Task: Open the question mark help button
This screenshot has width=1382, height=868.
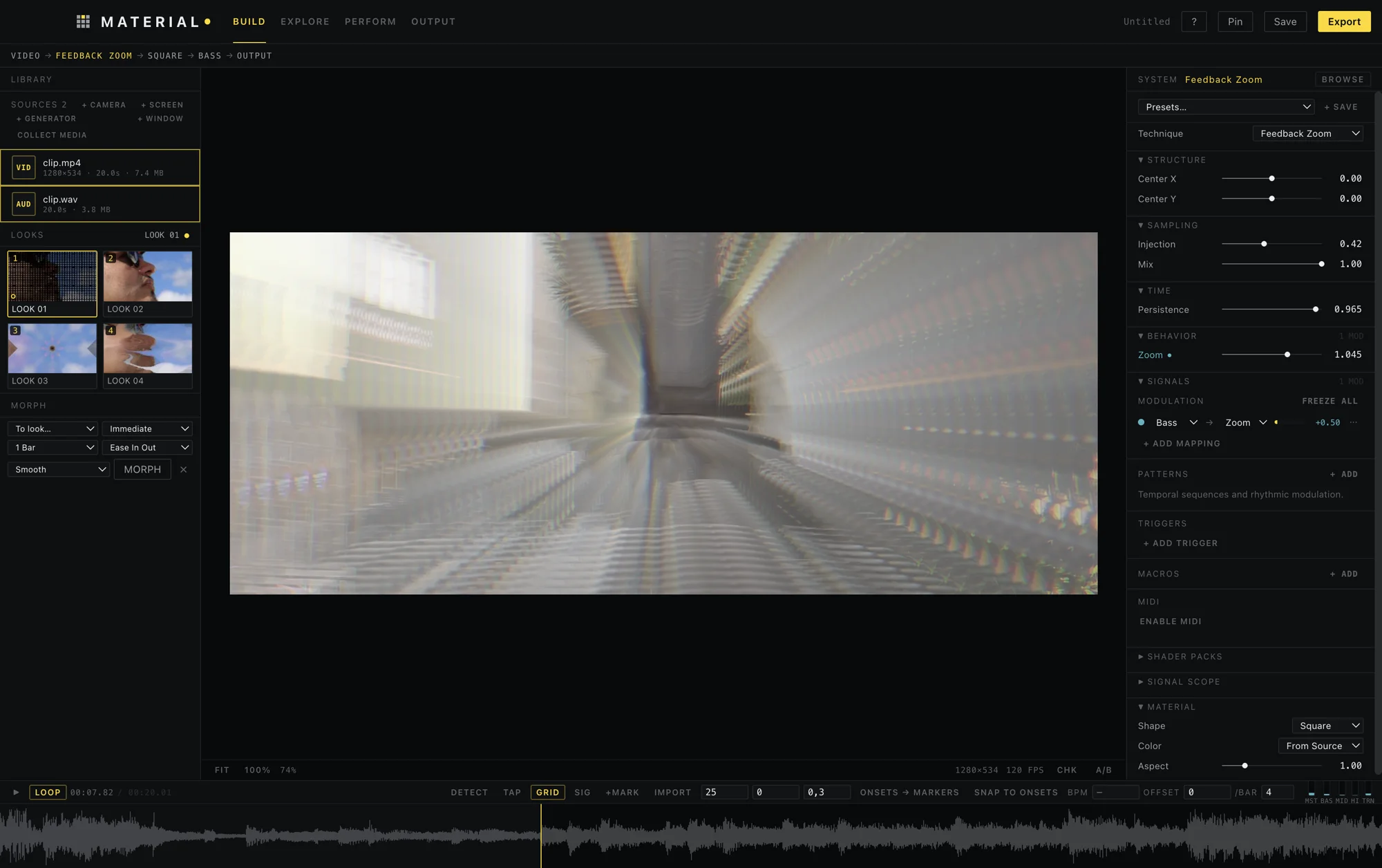Action: click(1194, 21)
